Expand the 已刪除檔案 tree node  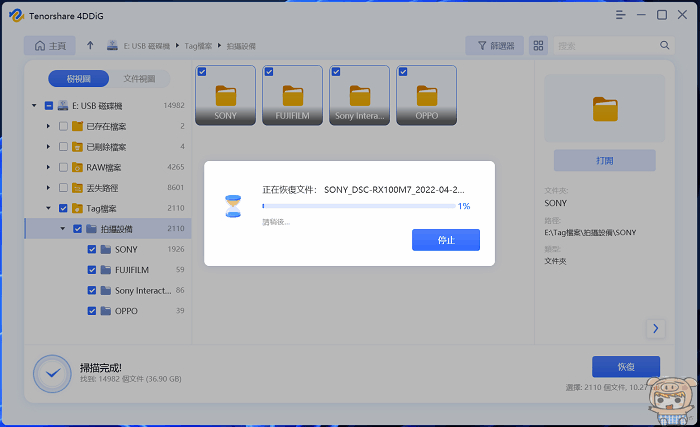(49, 147)
